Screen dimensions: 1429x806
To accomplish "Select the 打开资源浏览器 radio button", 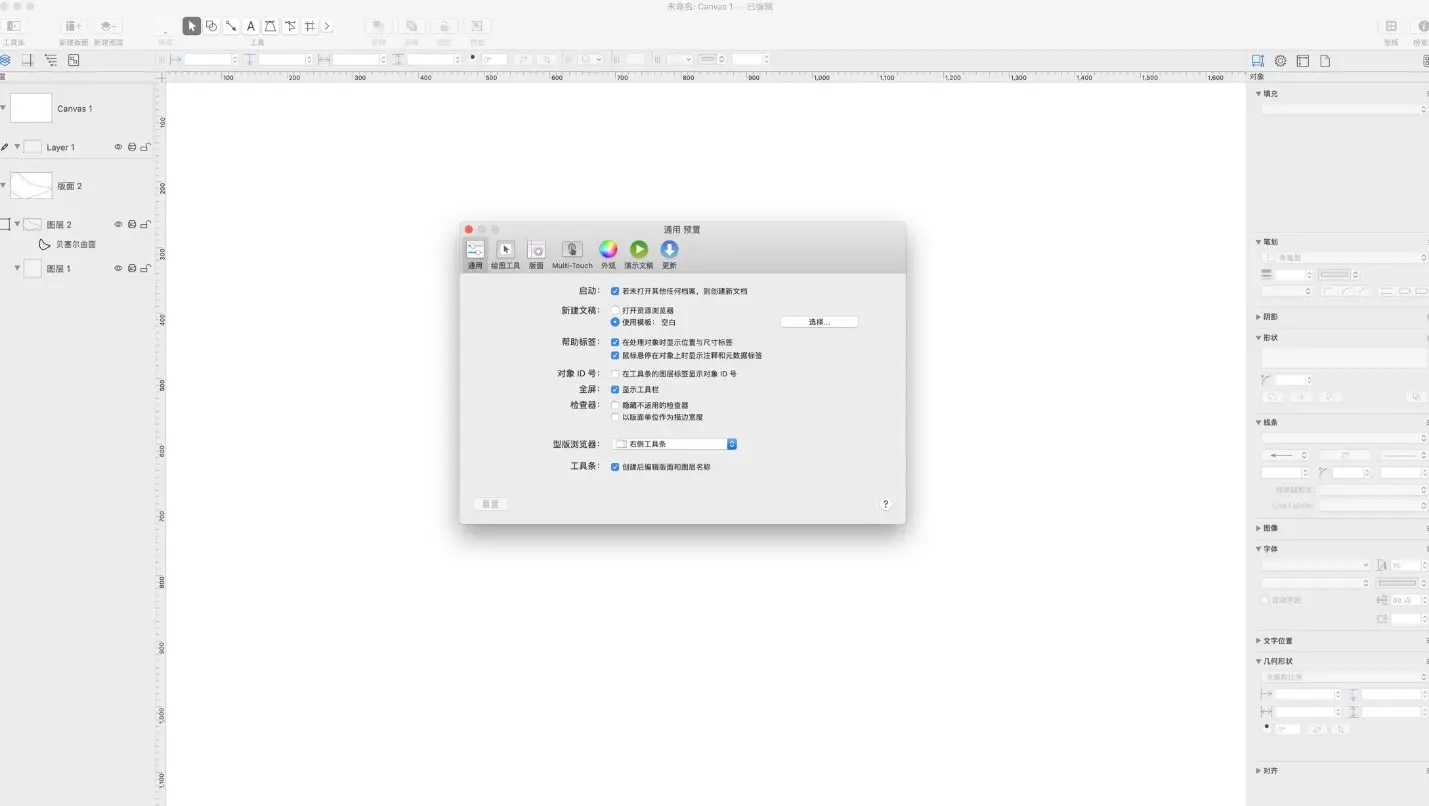I will (615, 310).
